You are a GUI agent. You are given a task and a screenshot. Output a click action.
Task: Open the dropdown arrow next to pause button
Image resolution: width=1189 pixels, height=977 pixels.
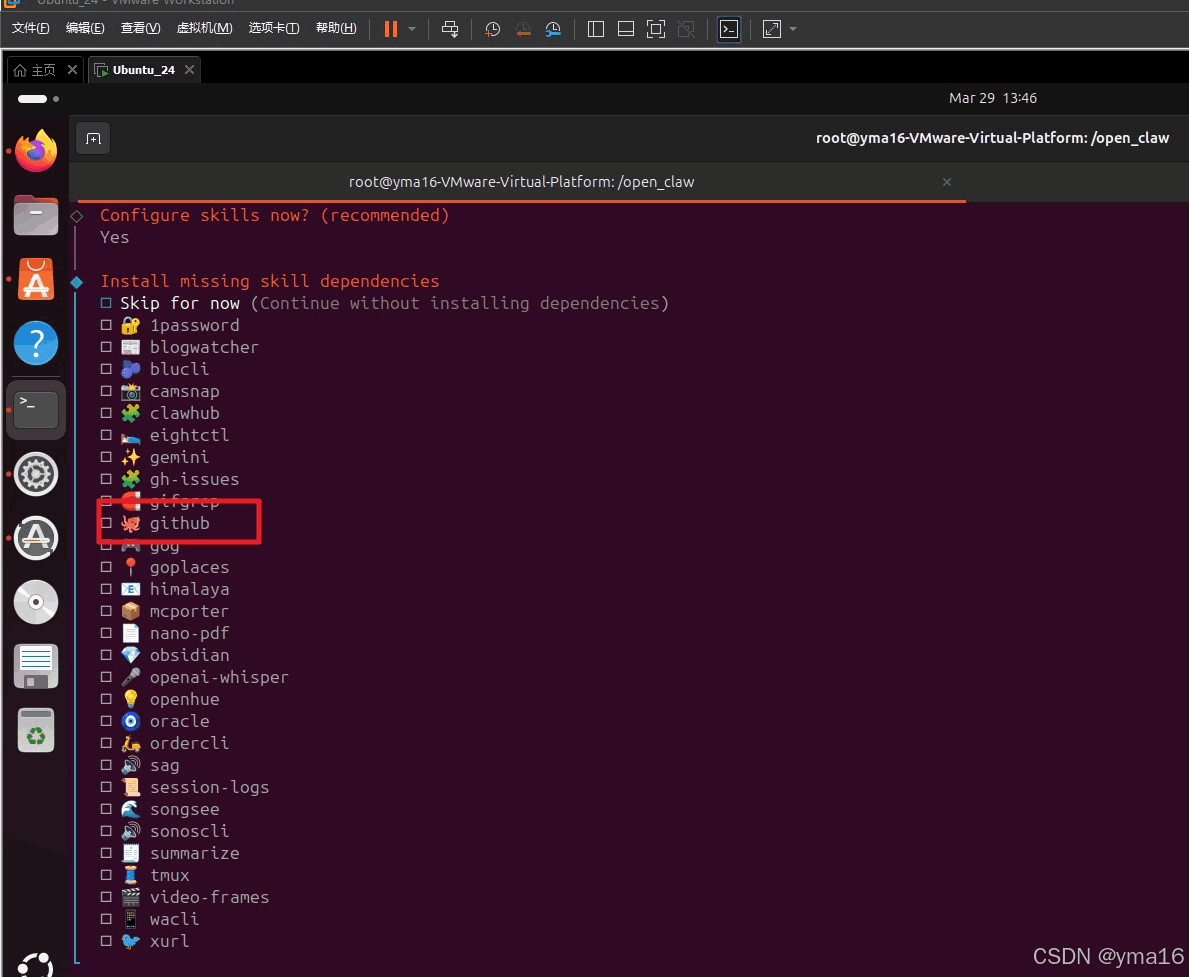coord(412,29)
